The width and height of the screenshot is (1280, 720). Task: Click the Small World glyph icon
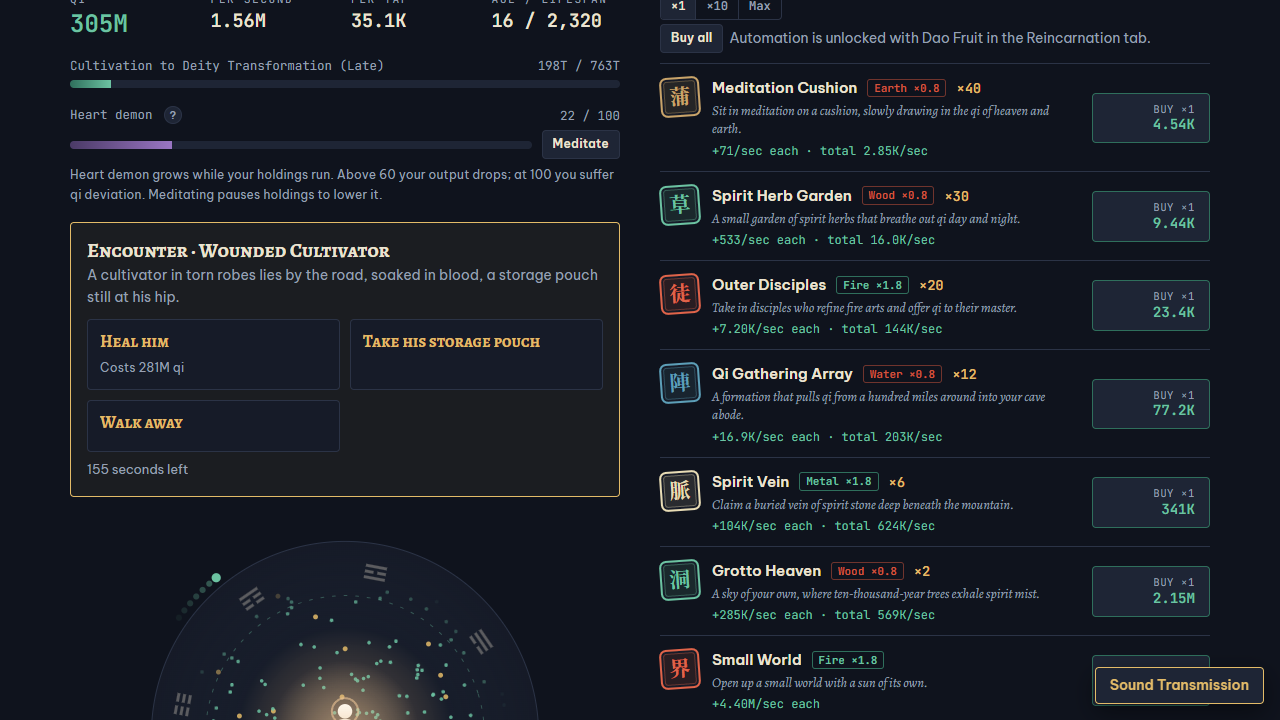680,669
